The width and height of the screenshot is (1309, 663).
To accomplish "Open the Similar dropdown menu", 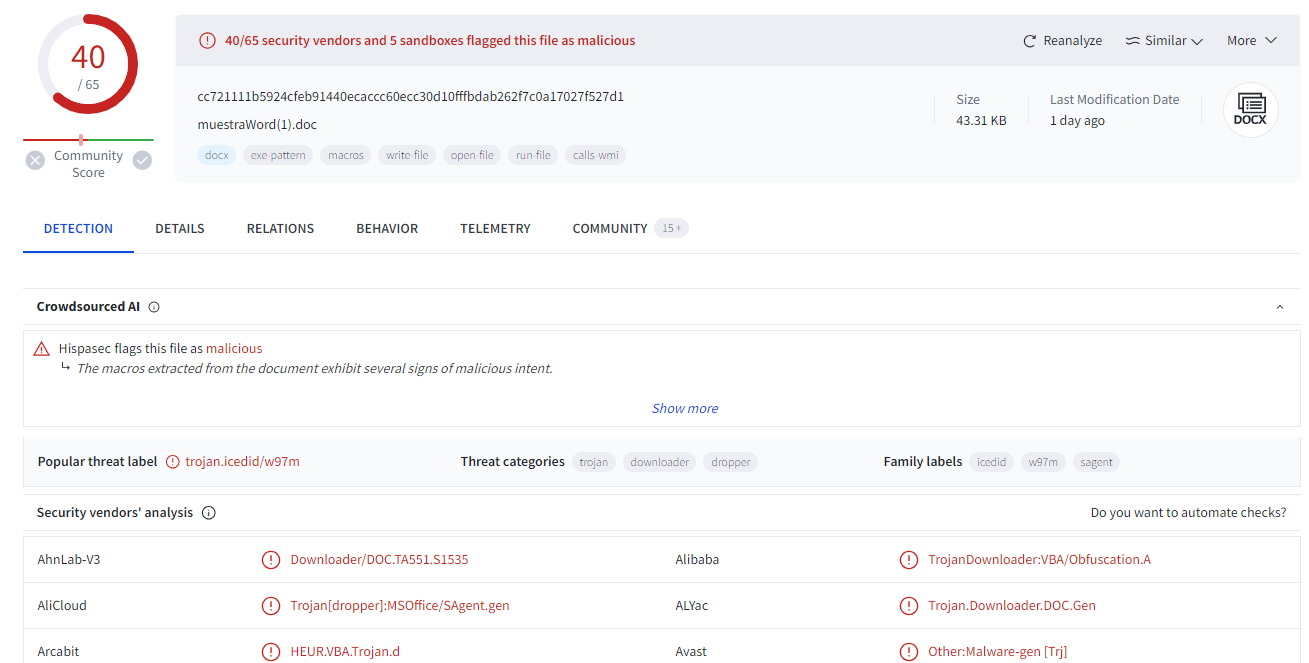I will 1164,41.
